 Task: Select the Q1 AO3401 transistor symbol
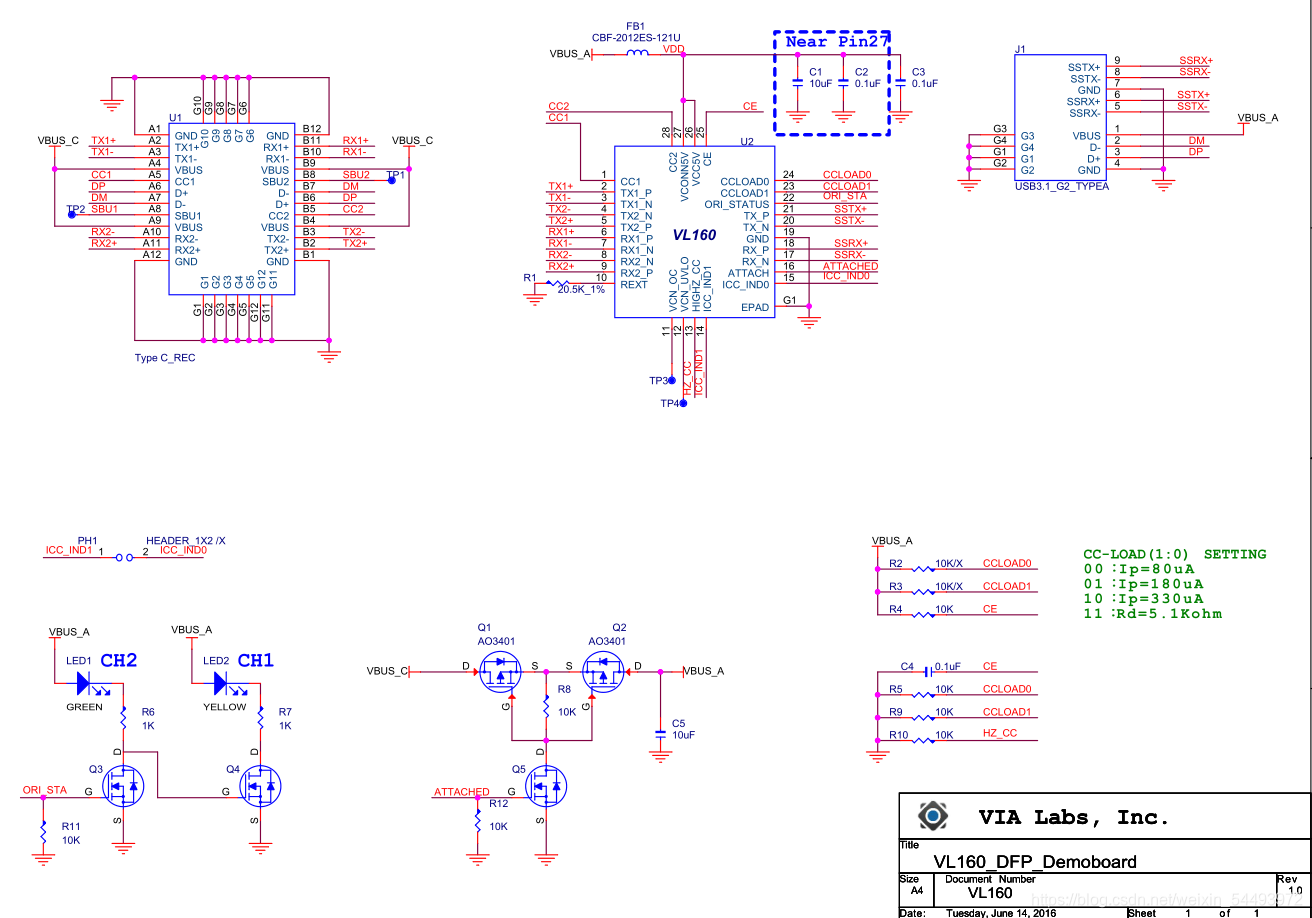[x=498, y=672]
